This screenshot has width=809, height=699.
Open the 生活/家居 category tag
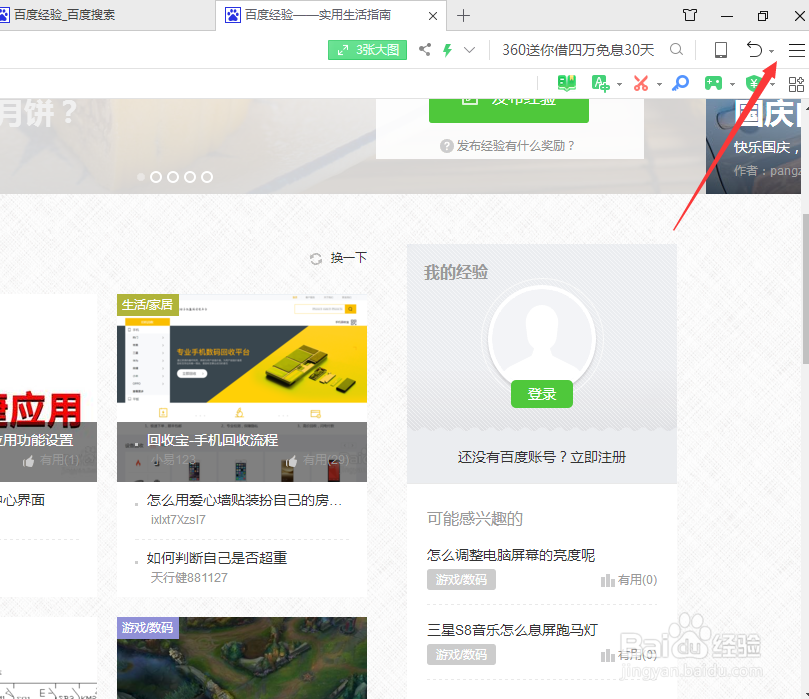(x=148, y=304)
